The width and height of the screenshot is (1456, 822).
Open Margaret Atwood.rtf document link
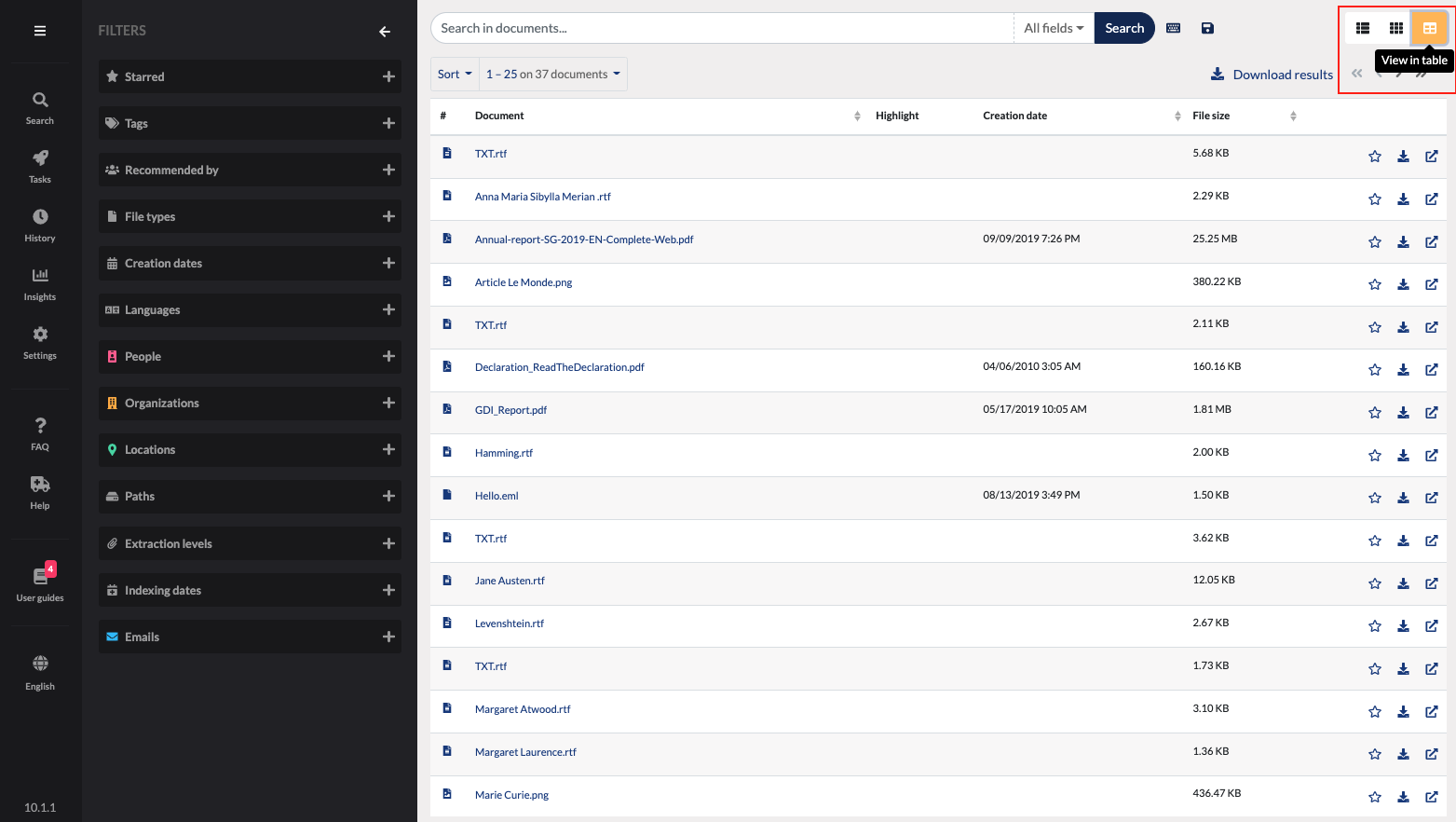coord(523,709)
